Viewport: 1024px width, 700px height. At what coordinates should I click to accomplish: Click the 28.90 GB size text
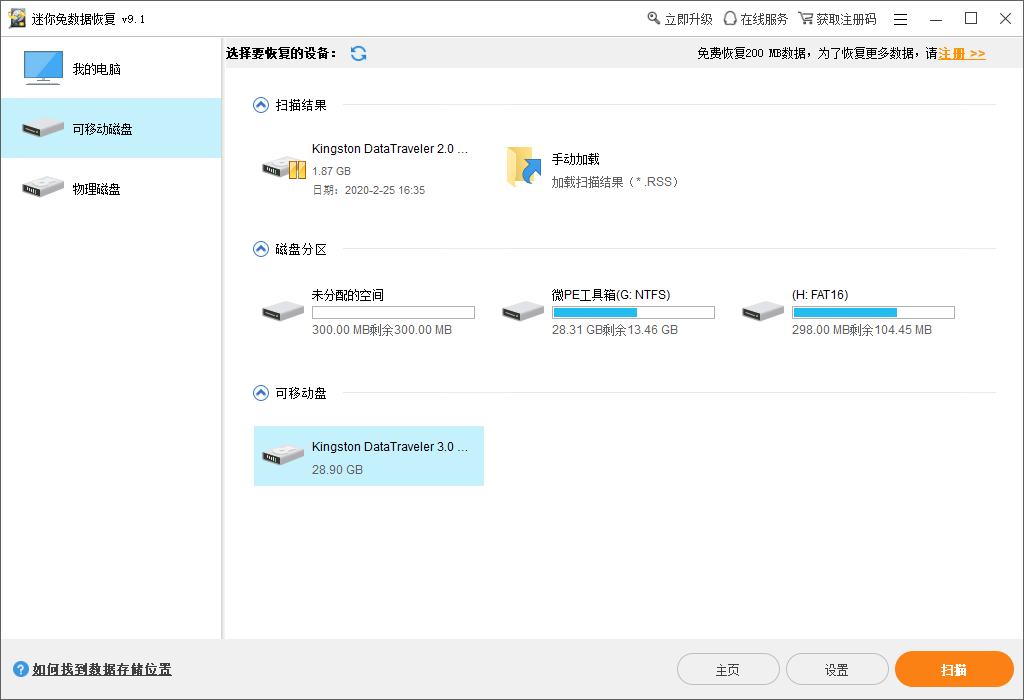point(337,469)
